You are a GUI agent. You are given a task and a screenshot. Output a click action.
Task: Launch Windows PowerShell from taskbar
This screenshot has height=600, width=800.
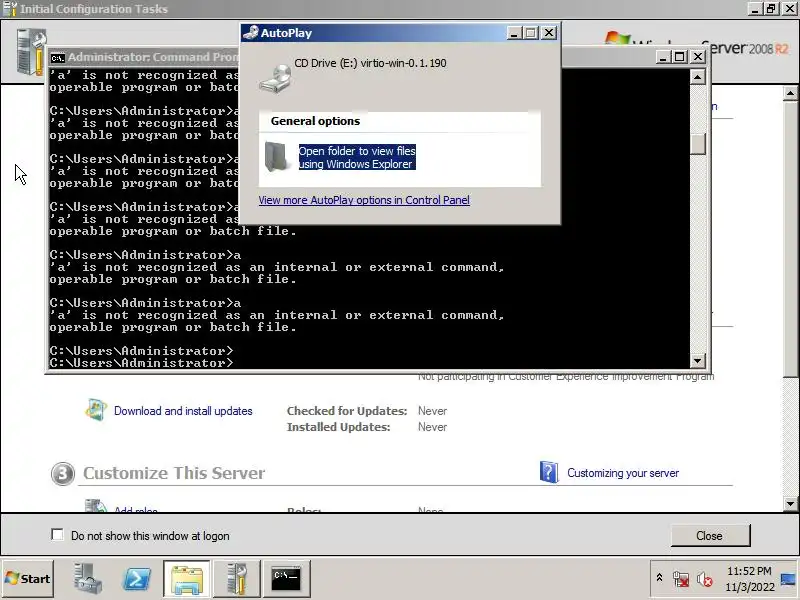tap(137, 579)
